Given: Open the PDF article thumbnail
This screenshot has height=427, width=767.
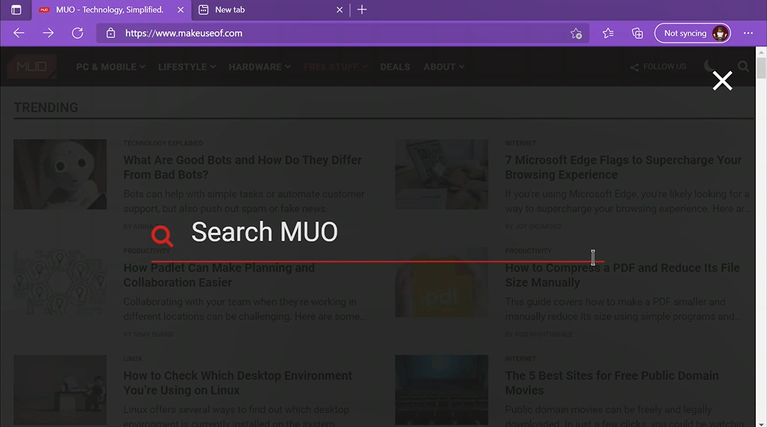Looking at the screenshot, I should tap(441, 282).
